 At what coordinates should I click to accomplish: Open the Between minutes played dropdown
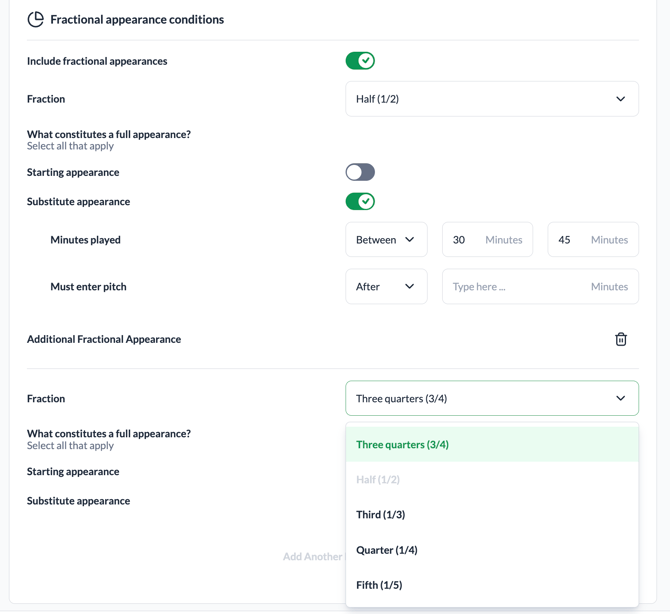coord(386,240)
